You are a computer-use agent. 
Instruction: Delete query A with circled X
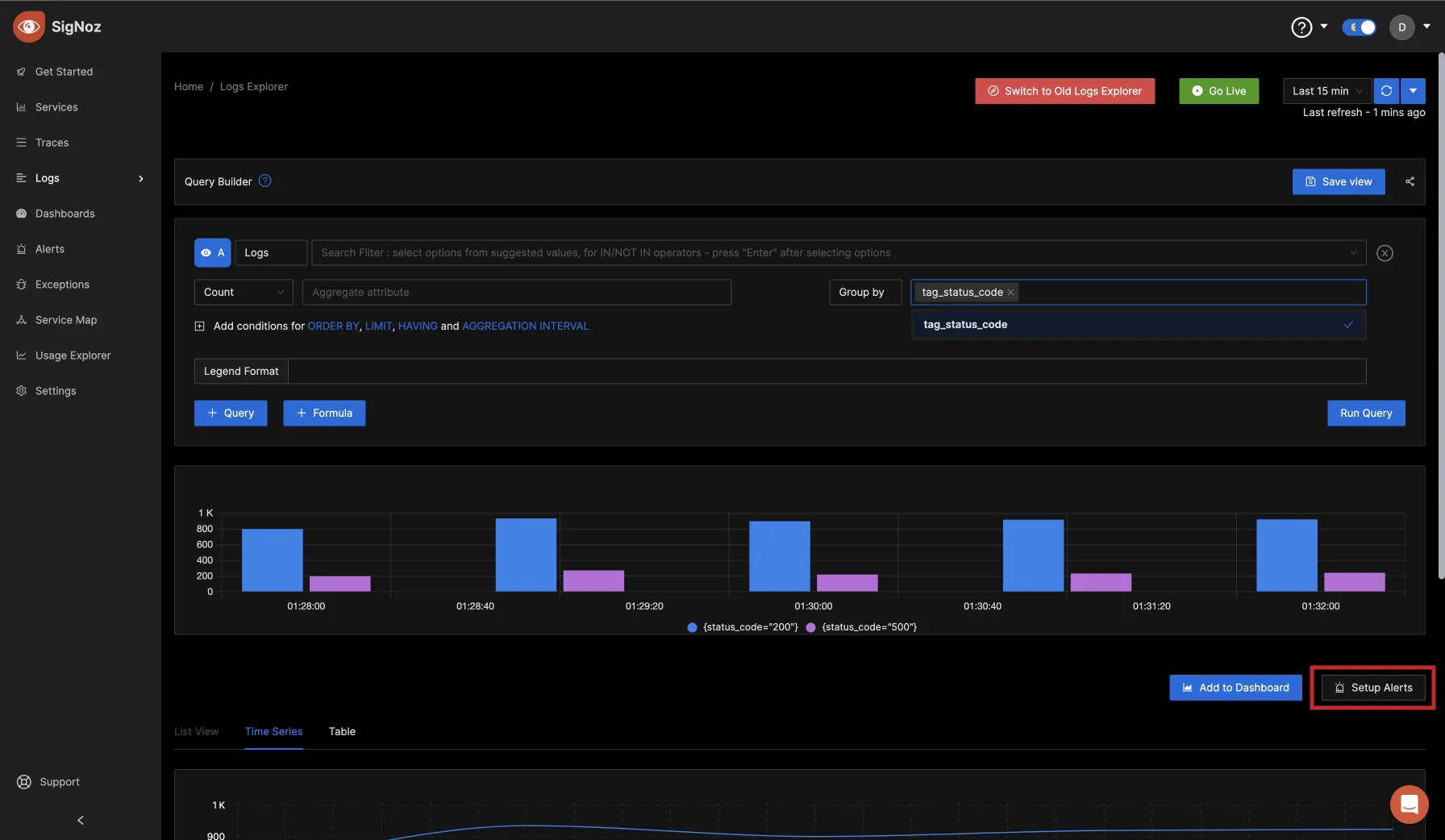click(1385, 253)
